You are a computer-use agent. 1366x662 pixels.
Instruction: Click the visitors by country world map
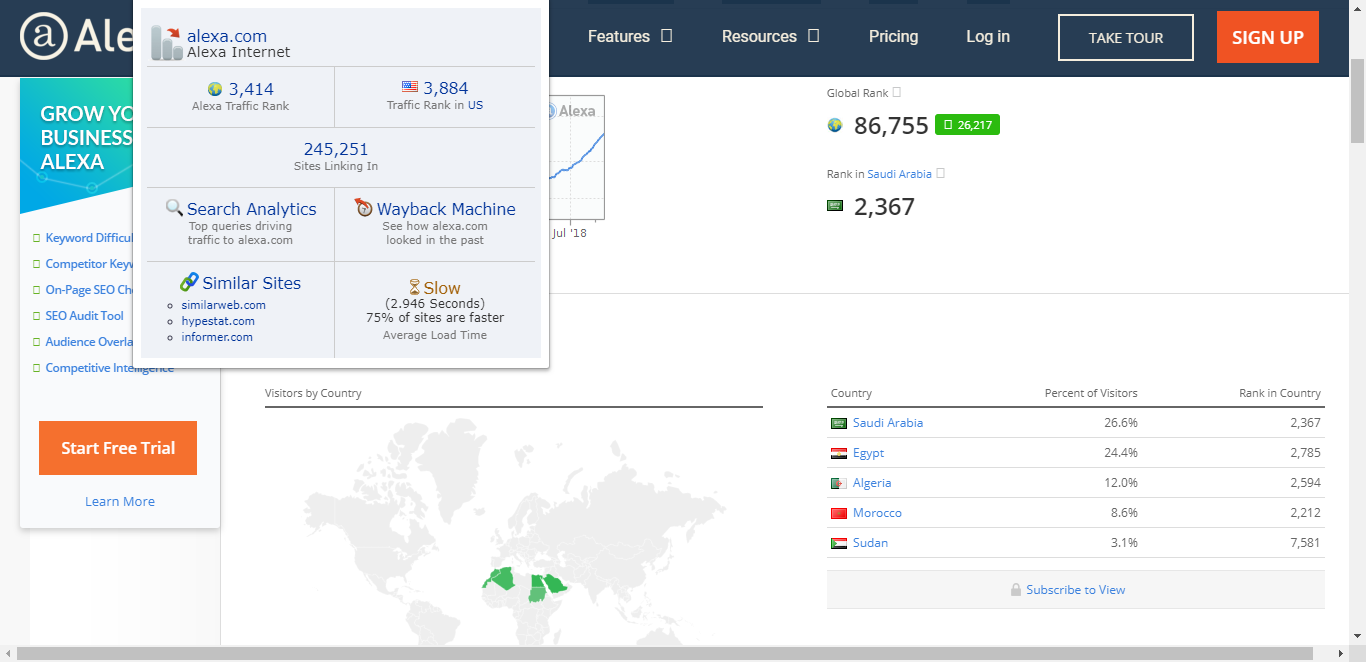click(513, 530)
